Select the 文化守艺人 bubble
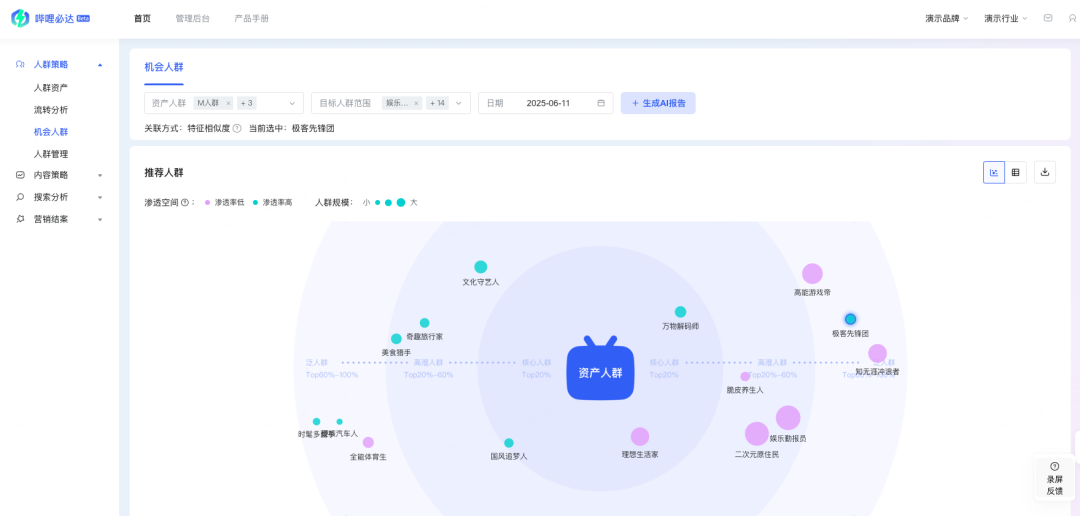This screenshot has height=516, width=1080. [x=481, y=267]
